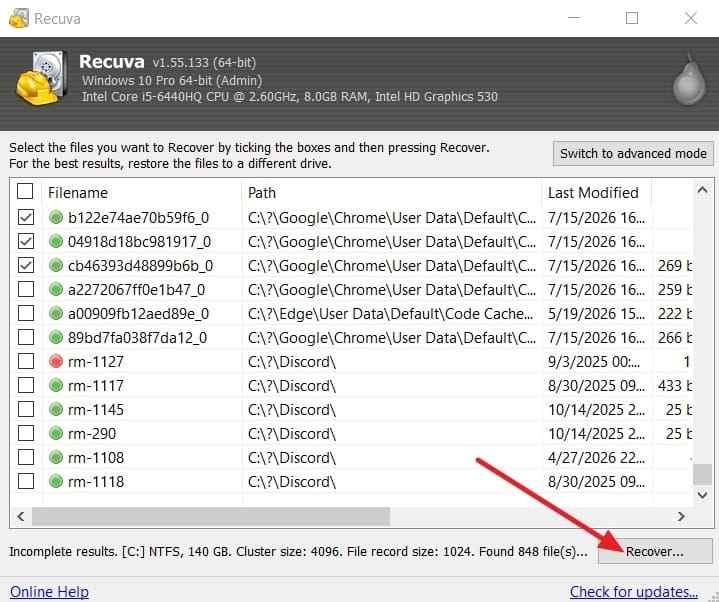The image size is (719, 602).
Task: Tick the rm-290 file checkbox
Action: pyautogui.click(x=26, y=433)
